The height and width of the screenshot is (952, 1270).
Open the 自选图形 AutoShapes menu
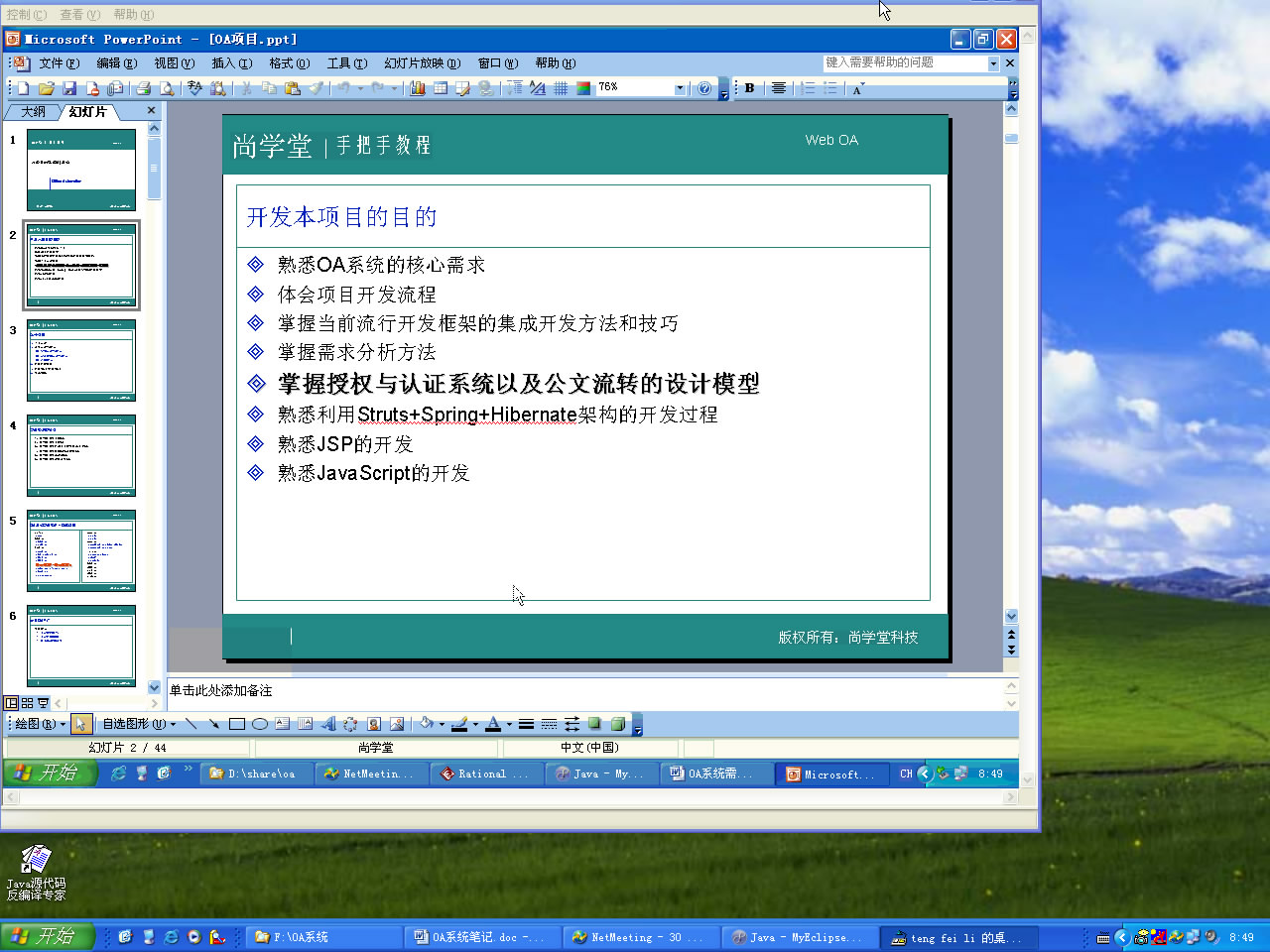136,724
